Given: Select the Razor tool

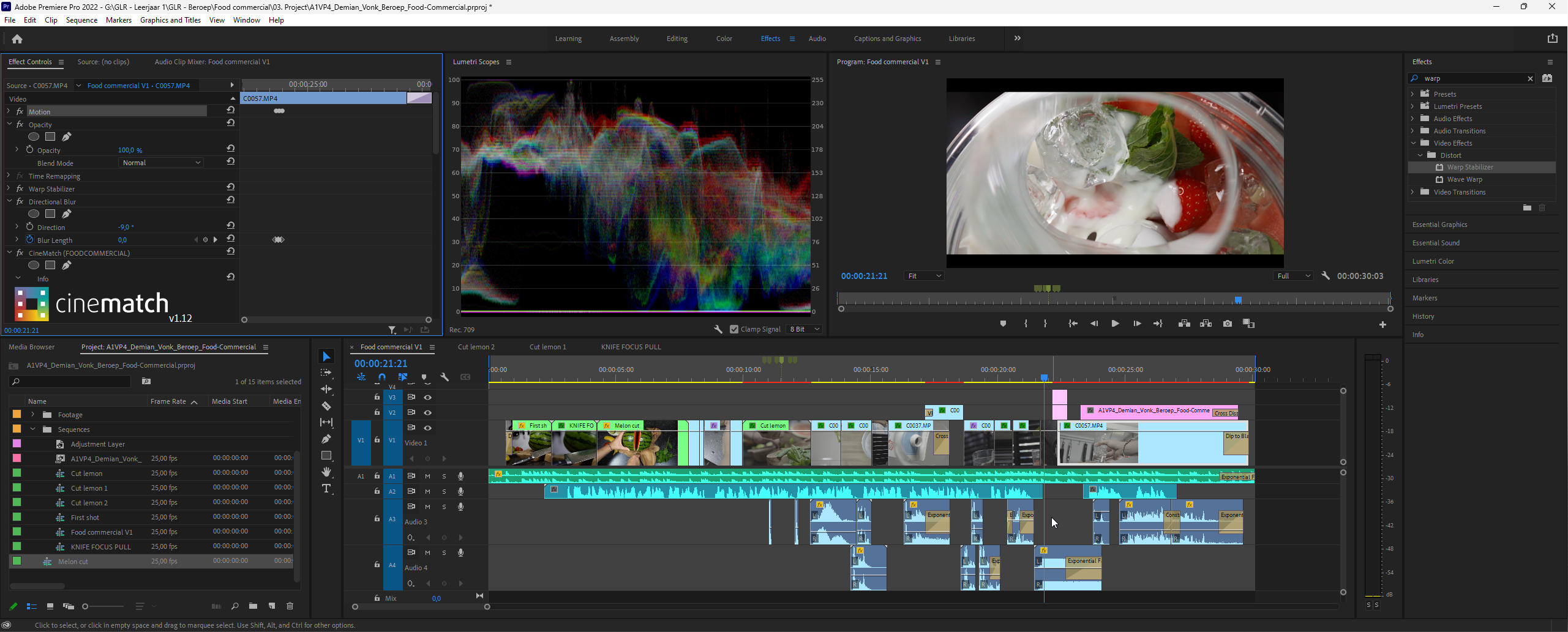Looking at the screenshot, I should (x=326, y=406).
